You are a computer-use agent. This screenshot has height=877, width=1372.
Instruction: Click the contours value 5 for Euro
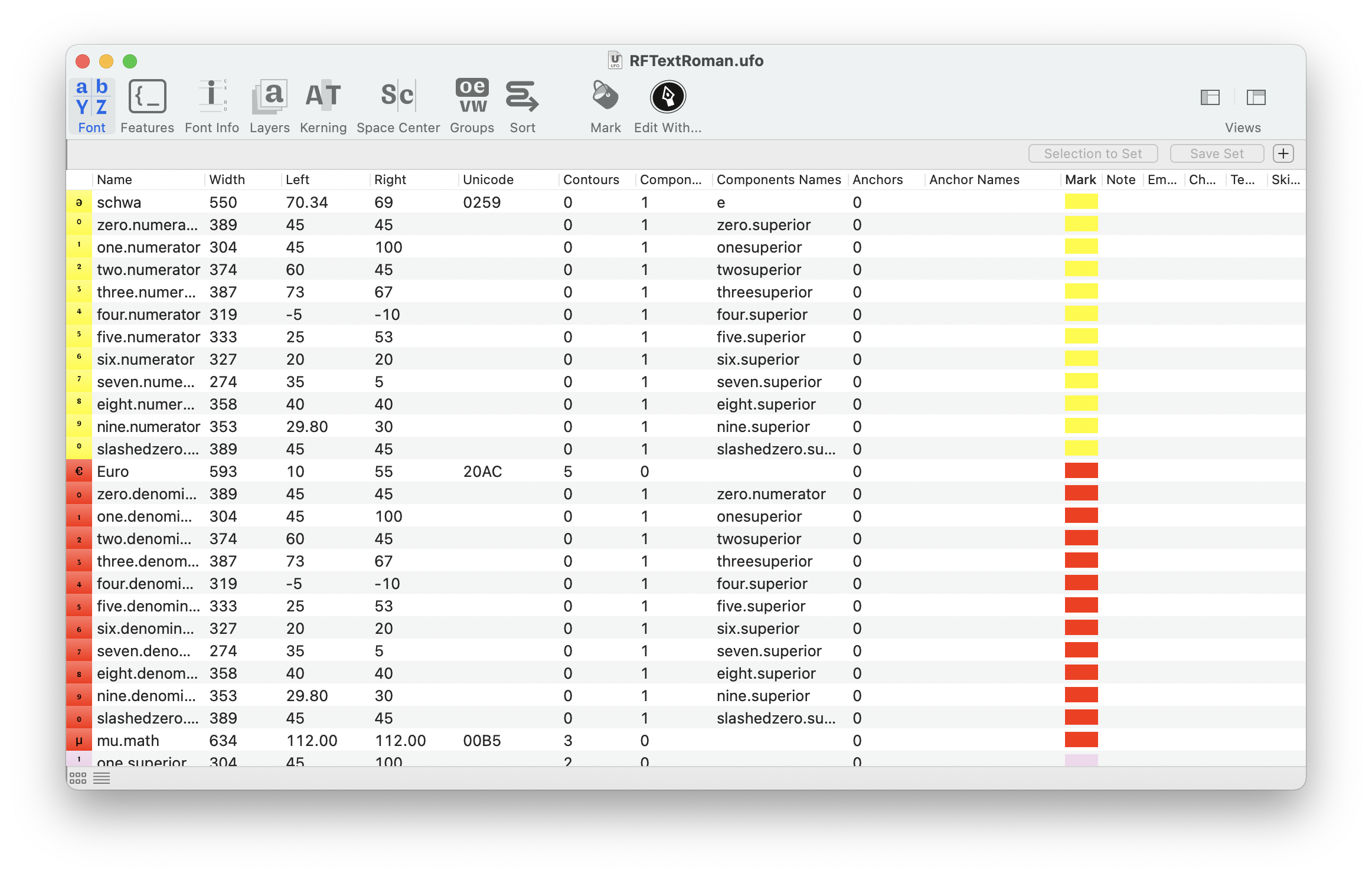(568, 472)
